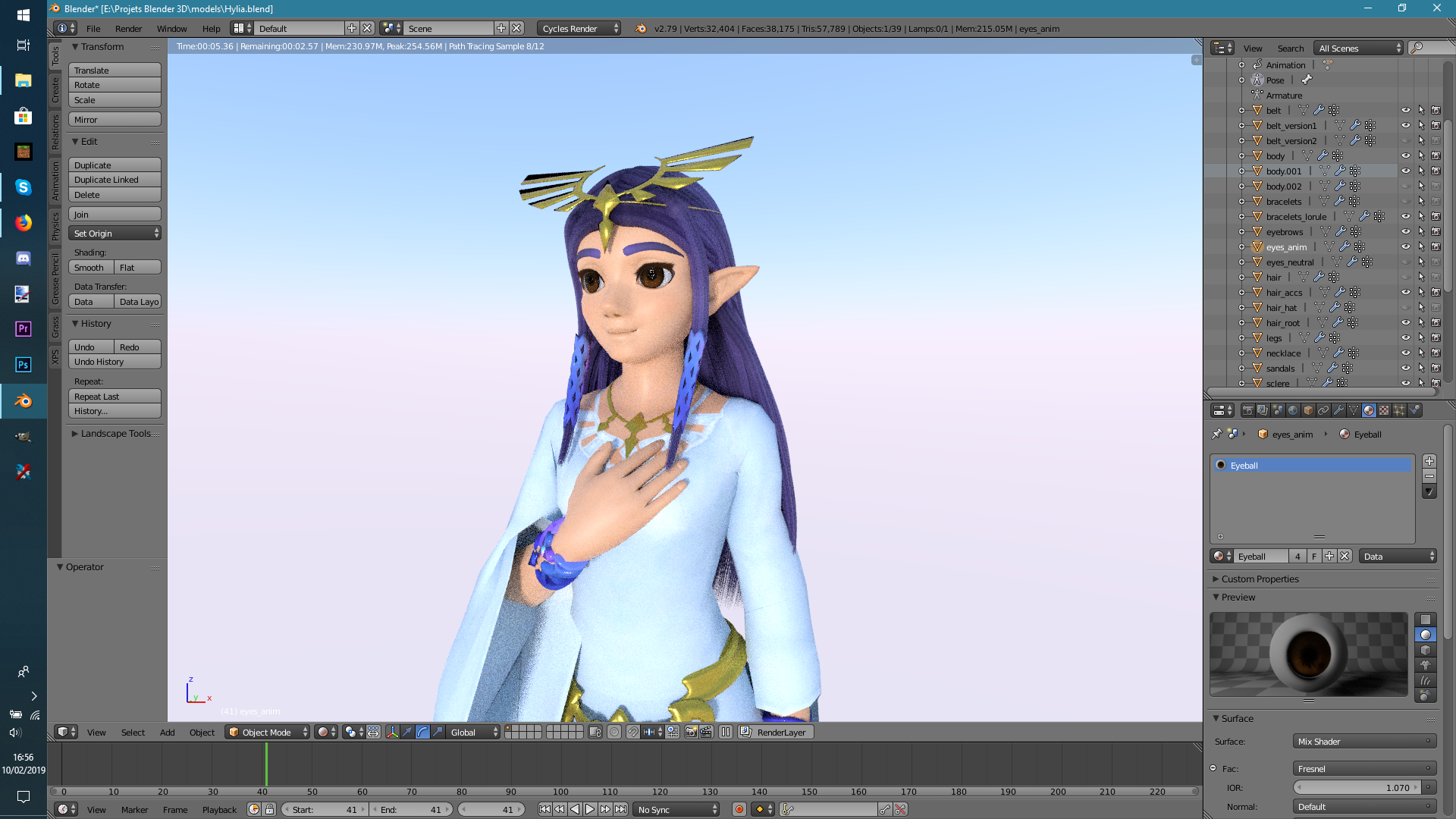
Task: Expand the Landscape Tools panel
Action: tap(115, 434)
